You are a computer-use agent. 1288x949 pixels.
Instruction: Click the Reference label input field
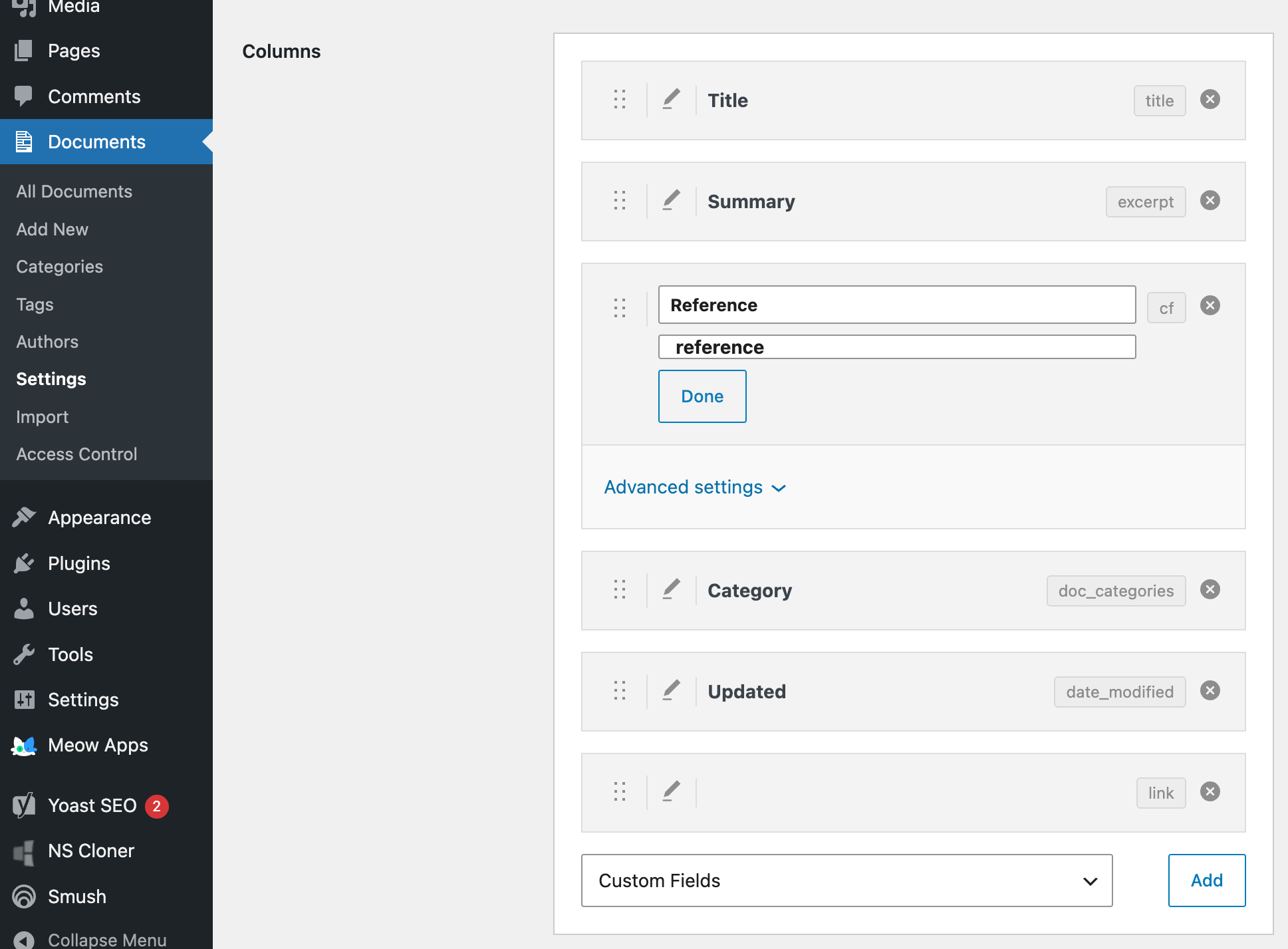click(x=896, y=305)
